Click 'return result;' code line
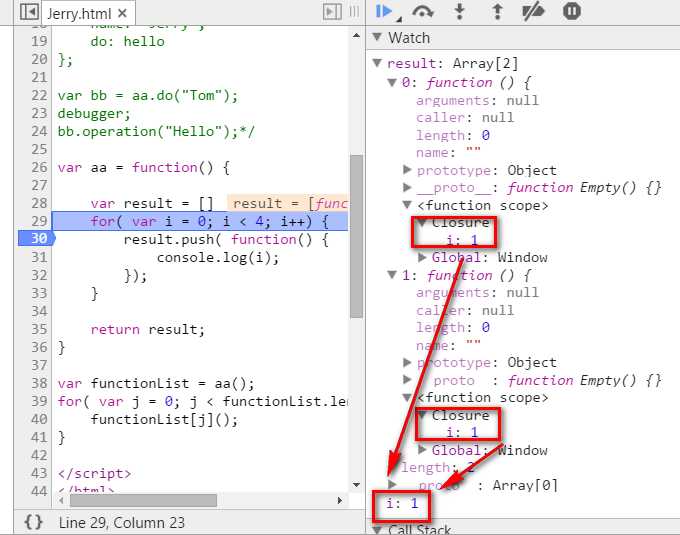The height and width of the screenshot is (535, 680). click(147, 329)
